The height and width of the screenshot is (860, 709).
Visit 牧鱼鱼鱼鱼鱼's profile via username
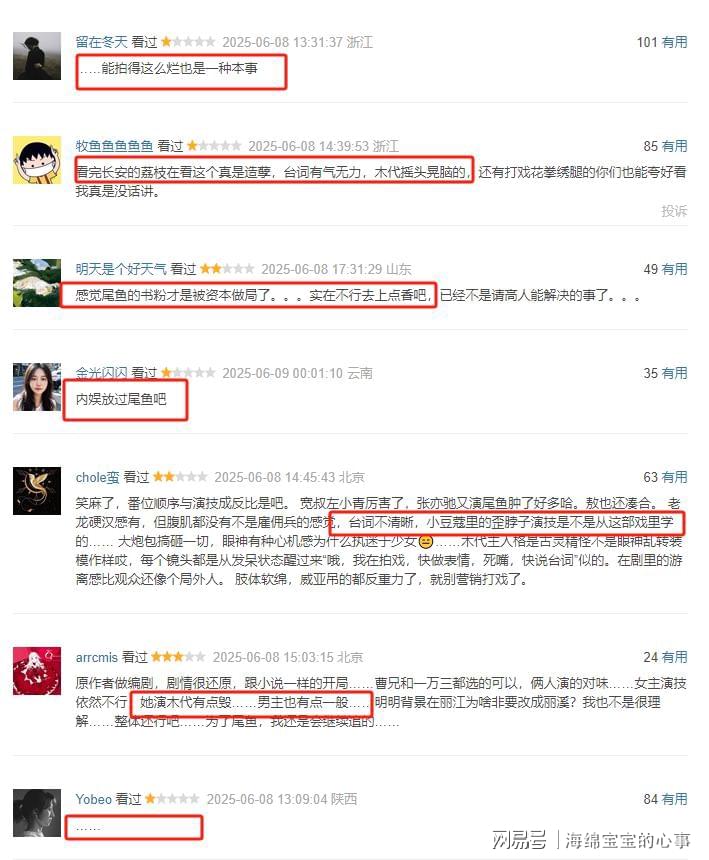pyautogui.click(x=114, y=146)
